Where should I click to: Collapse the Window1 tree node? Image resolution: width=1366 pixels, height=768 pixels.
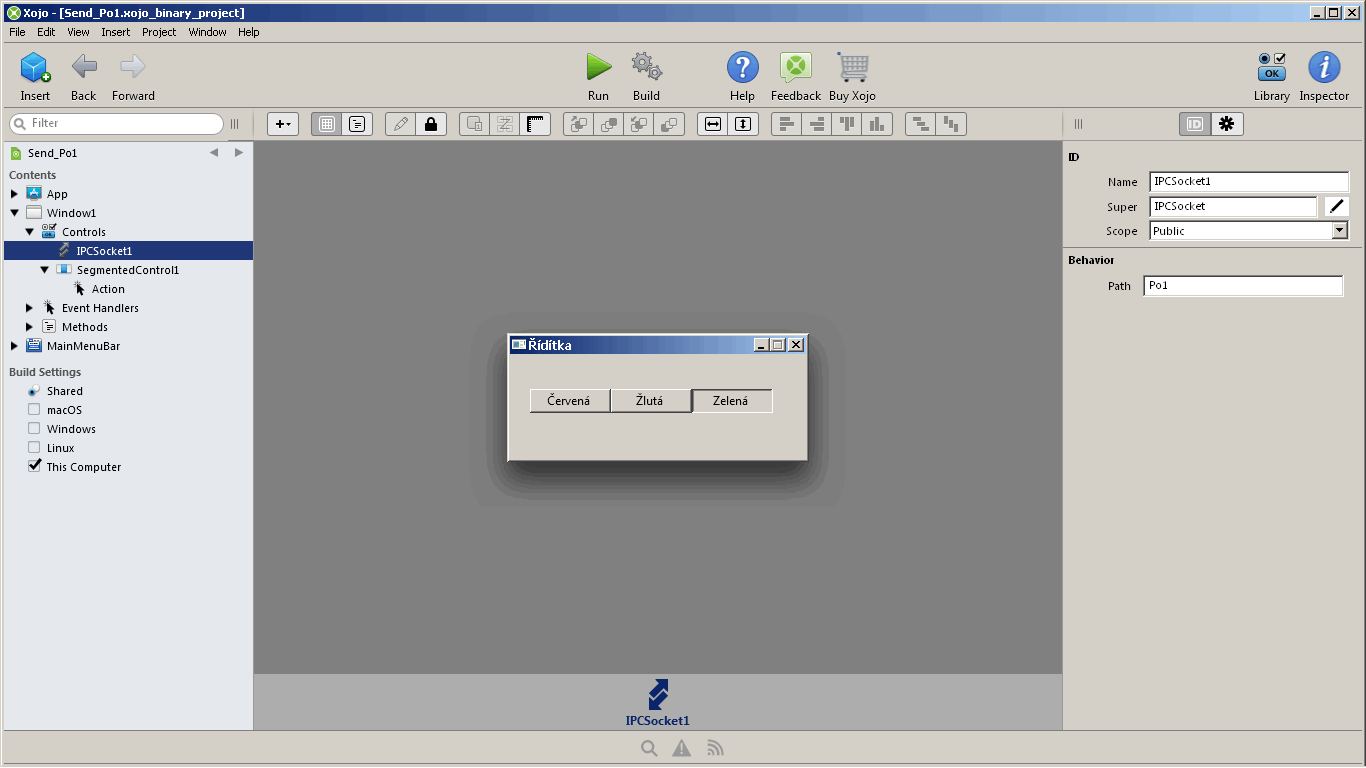(x=15, y=213)
